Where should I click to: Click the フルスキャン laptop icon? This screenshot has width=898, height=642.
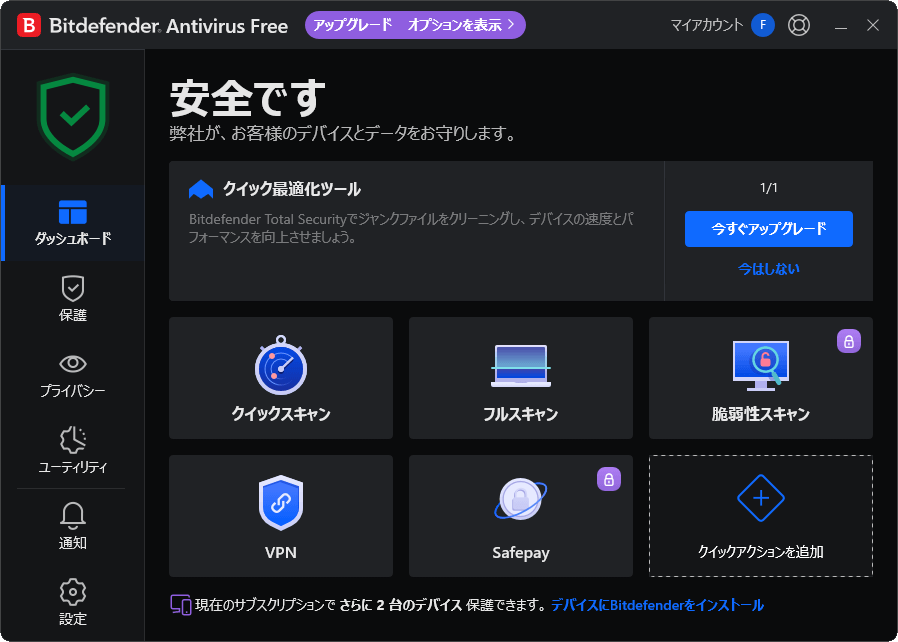pyautogui.click(x=521, y=365)
